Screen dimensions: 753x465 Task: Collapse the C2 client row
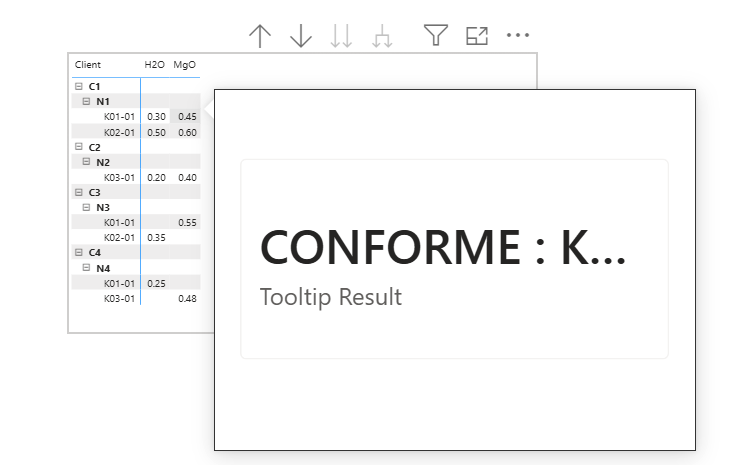coord(79,147)
